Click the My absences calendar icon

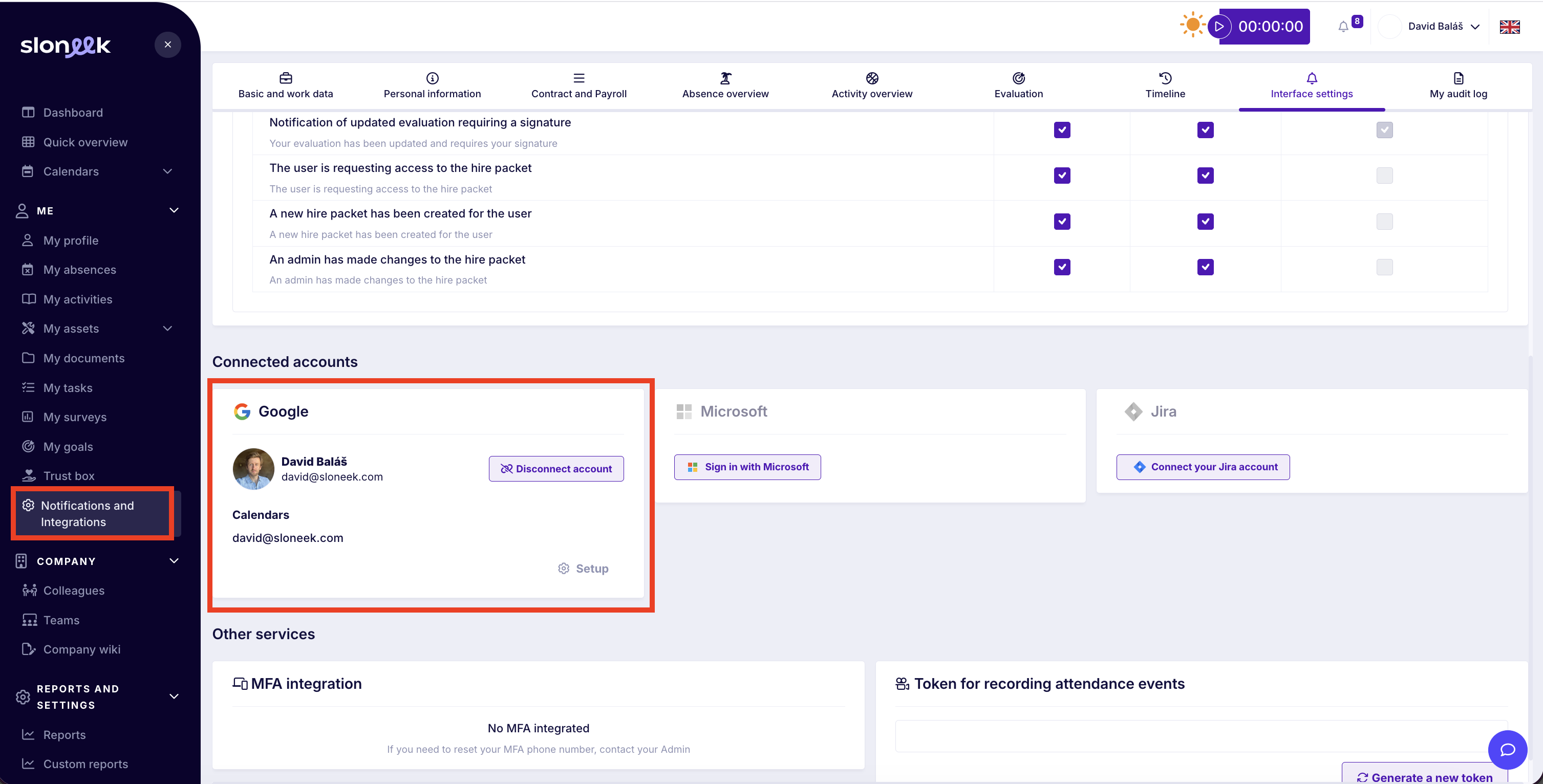[x=28, y=270]
